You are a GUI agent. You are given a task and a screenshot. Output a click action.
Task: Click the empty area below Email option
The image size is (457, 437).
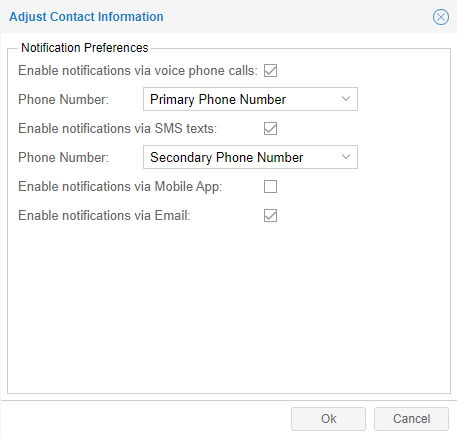(x=229, y=308)
